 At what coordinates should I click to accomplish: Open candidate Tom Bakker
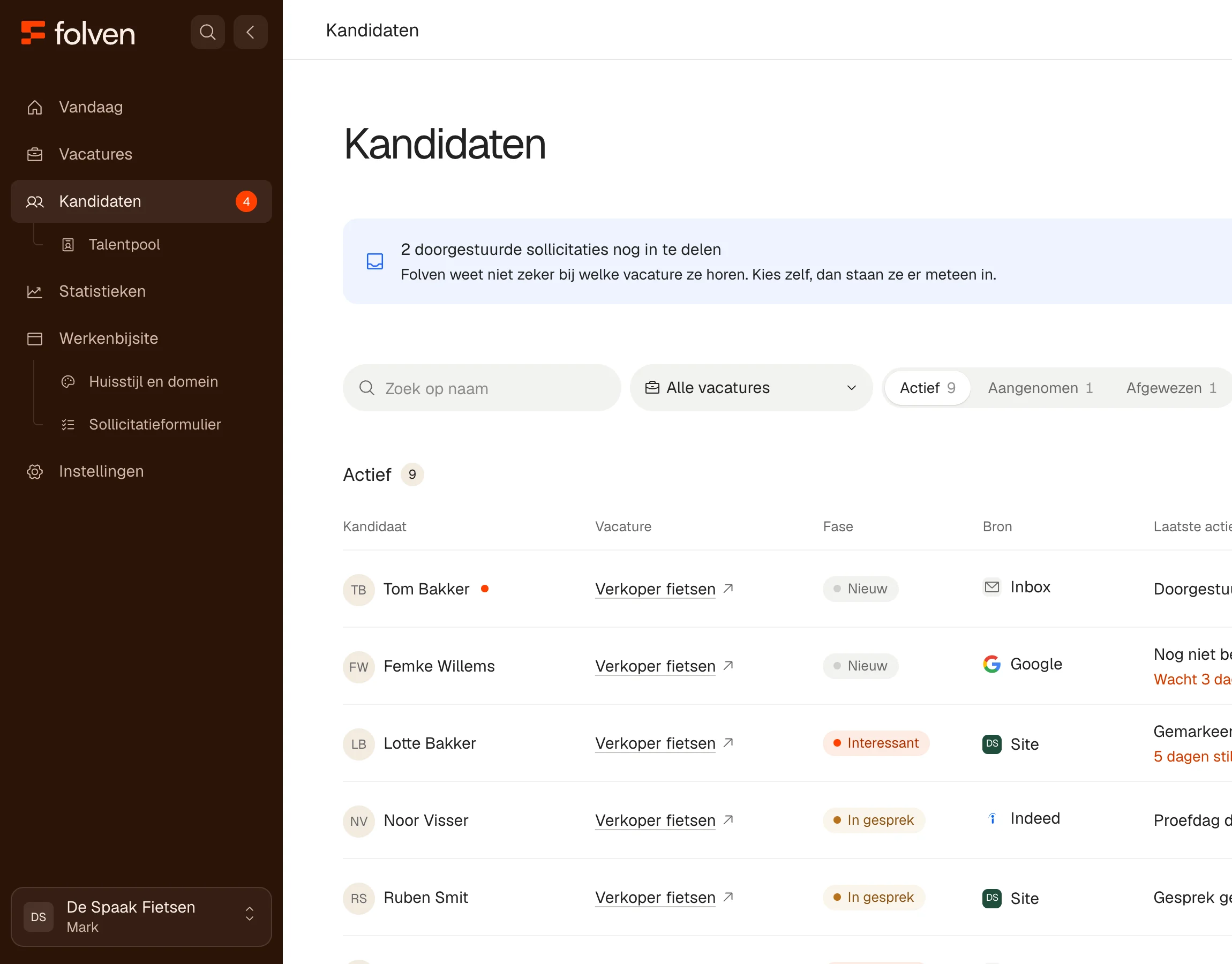coord(426,589)
